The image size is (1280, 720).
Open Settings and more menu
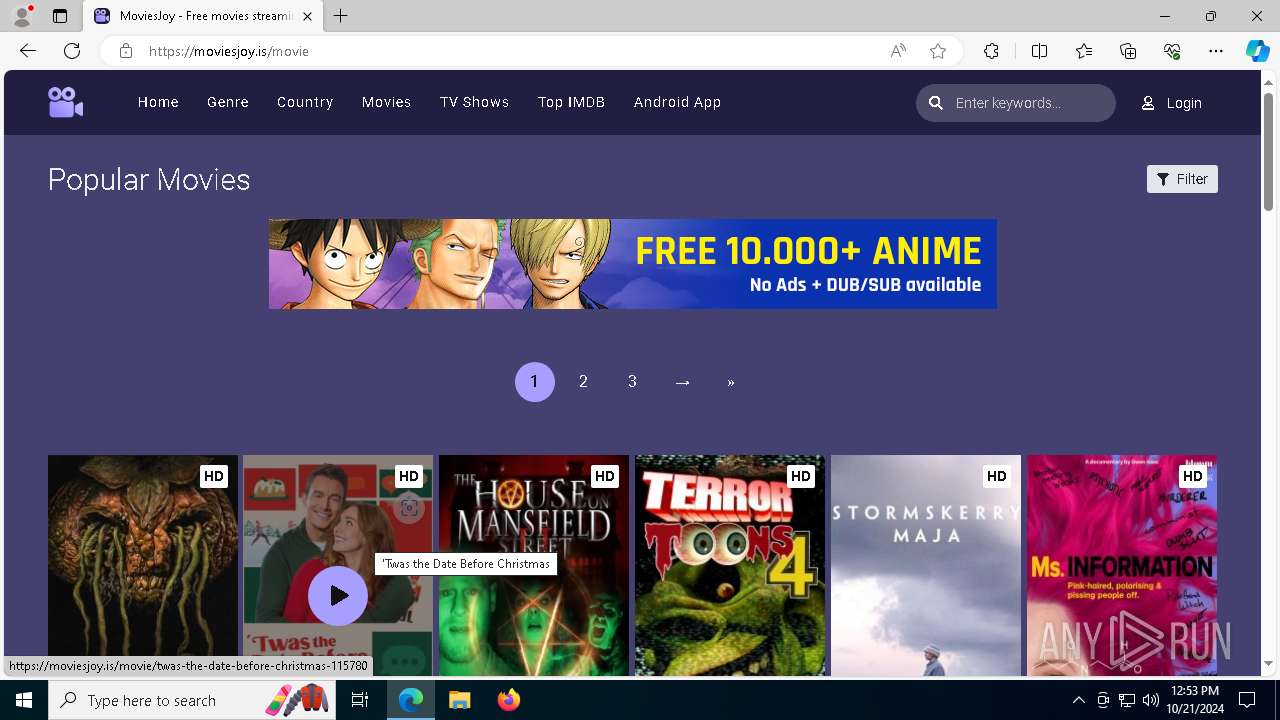coord(1216,51)
